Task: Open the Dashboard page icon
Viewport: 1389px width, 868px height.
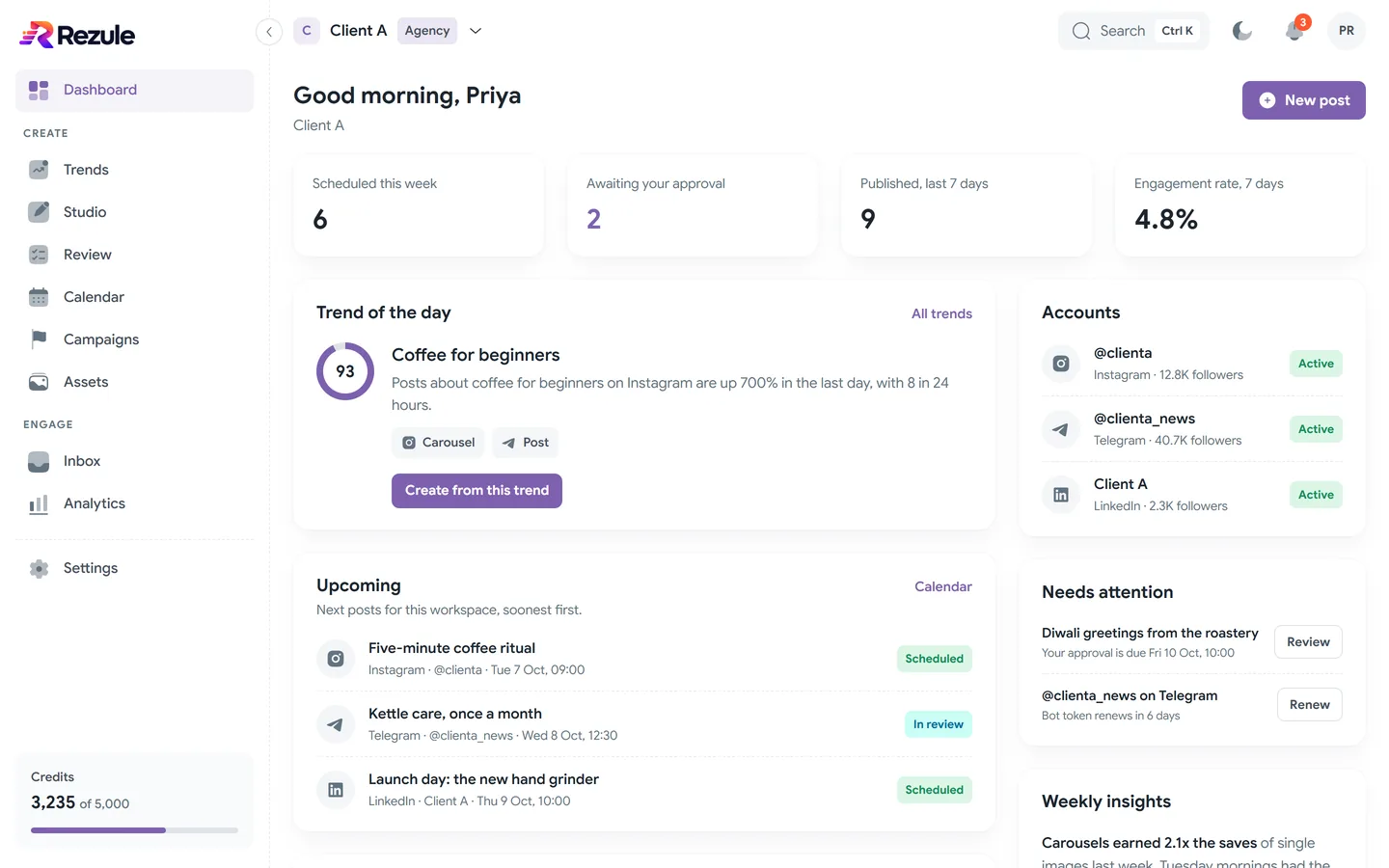Action: [39, 90]
